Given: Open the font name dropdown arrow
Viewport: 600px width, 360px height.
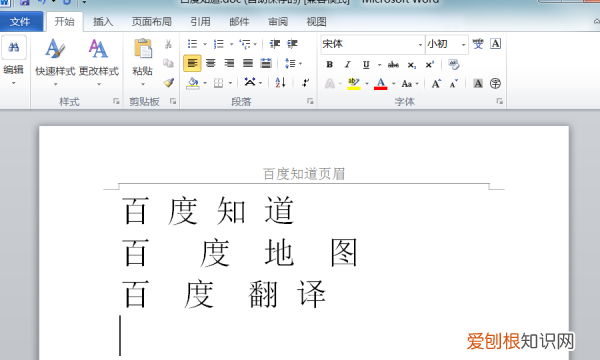Looking at the screenshot, I should 420,45.
